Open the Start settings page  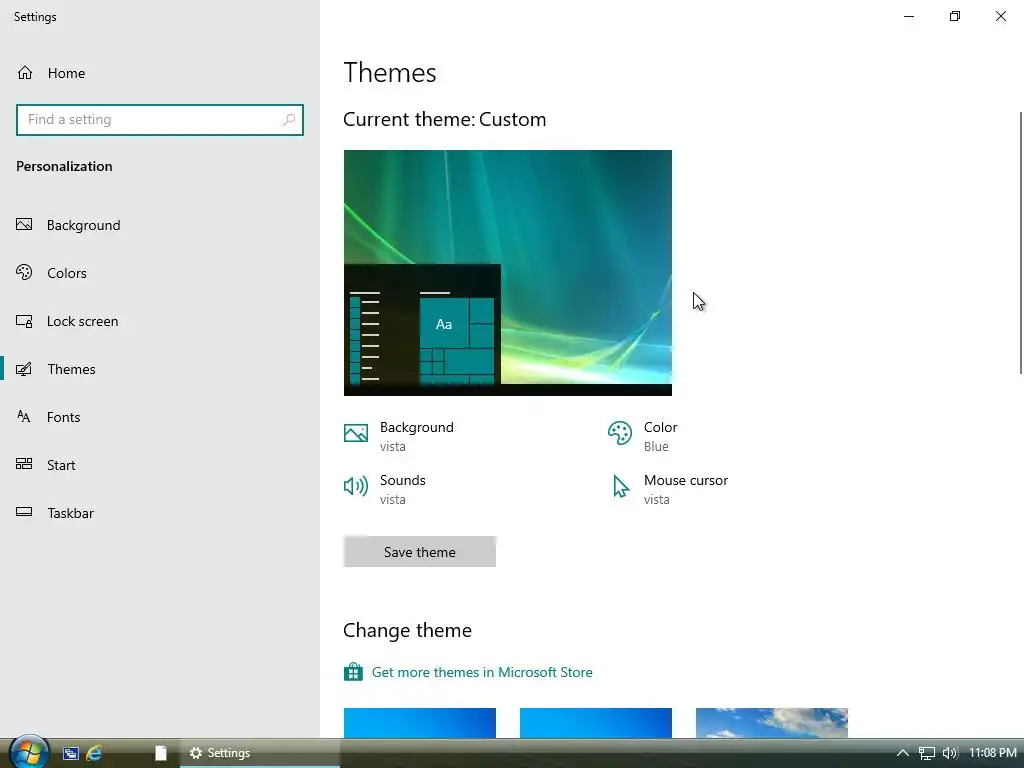[x=160, y=465]
